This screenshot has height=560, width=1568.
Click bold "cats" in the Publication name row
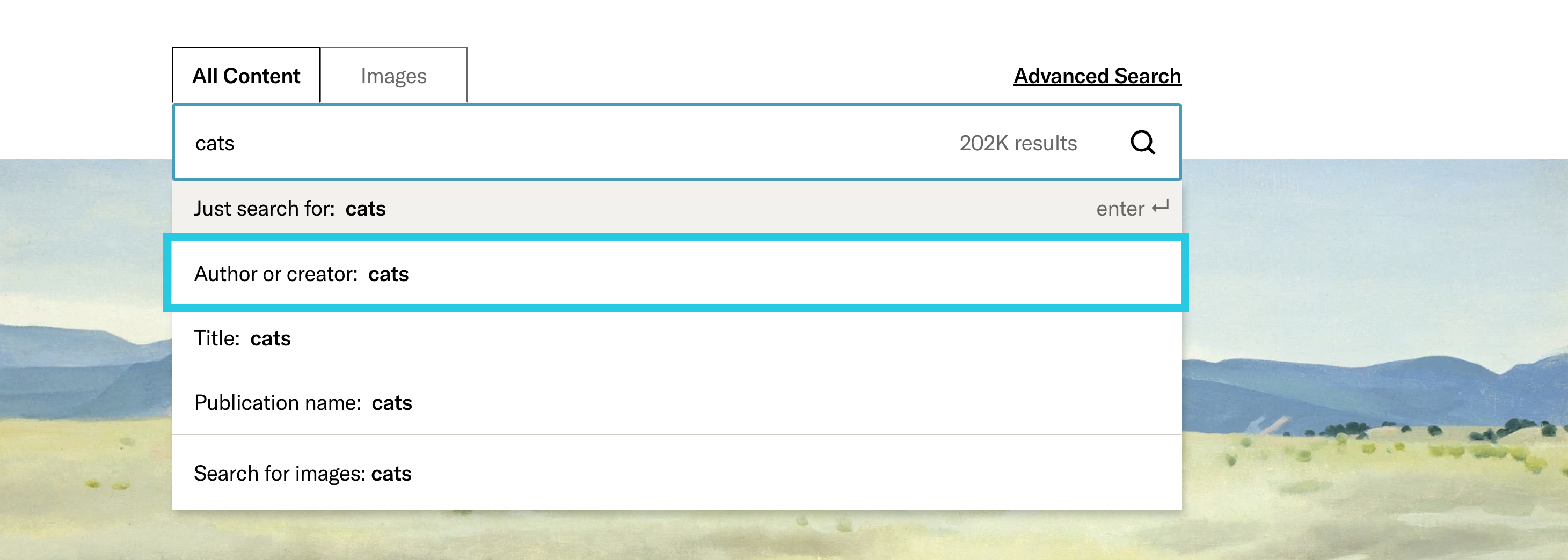click(392, 402)
